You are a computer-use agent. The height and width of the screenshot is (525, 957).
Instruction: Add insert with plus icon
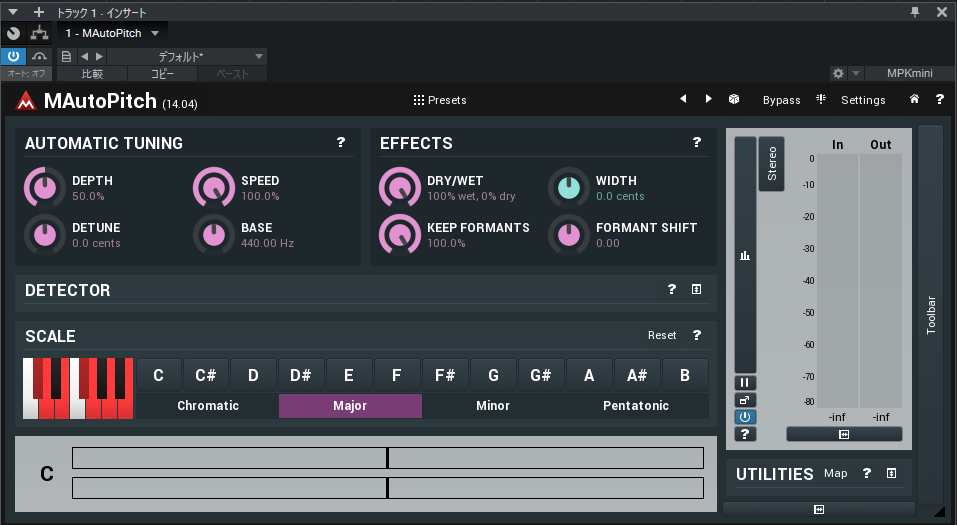click(x=38, y=12)
